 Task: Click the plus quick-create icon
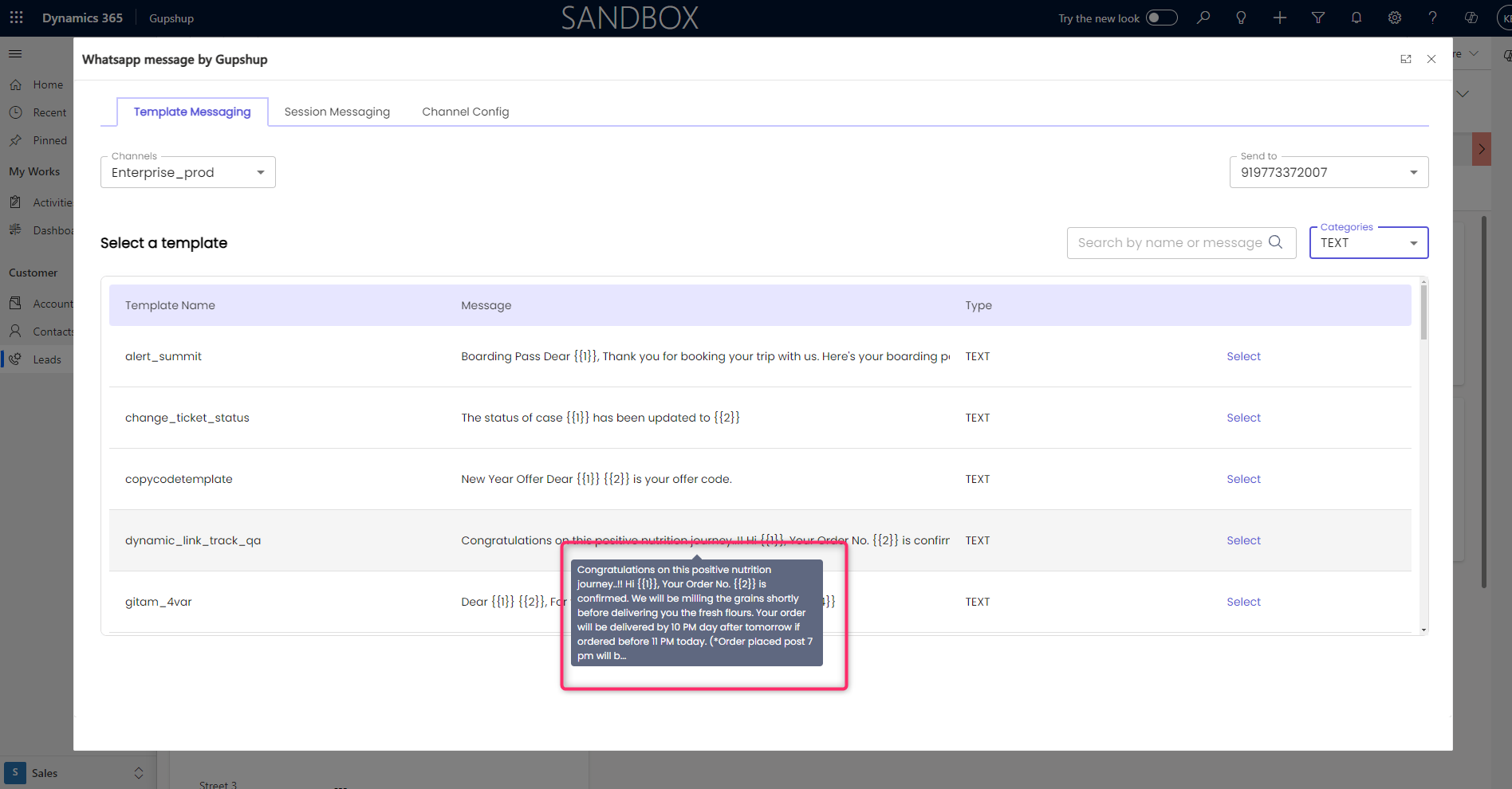coord(1280,18)
